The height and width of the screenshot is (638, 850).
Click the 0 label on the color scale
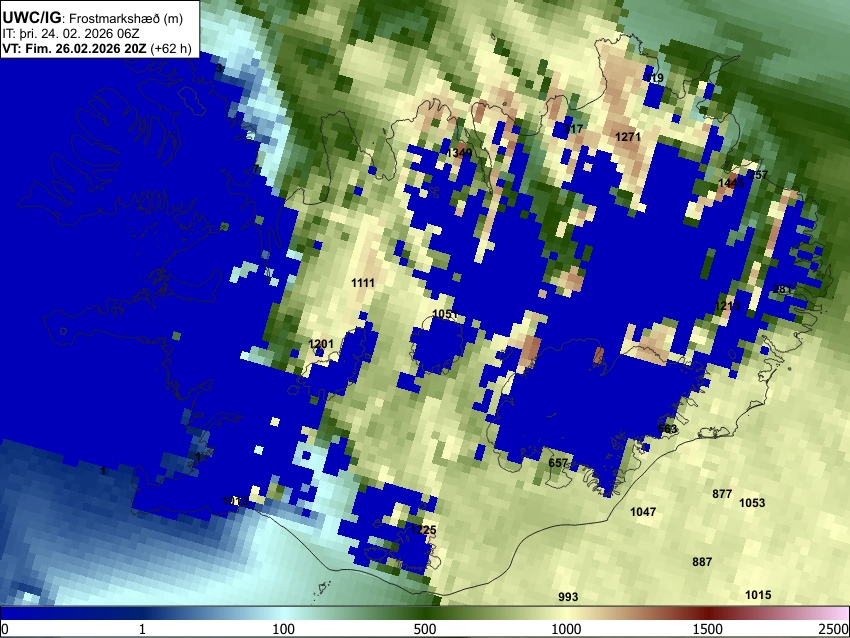pyautogui.click(x=5, y=629)
